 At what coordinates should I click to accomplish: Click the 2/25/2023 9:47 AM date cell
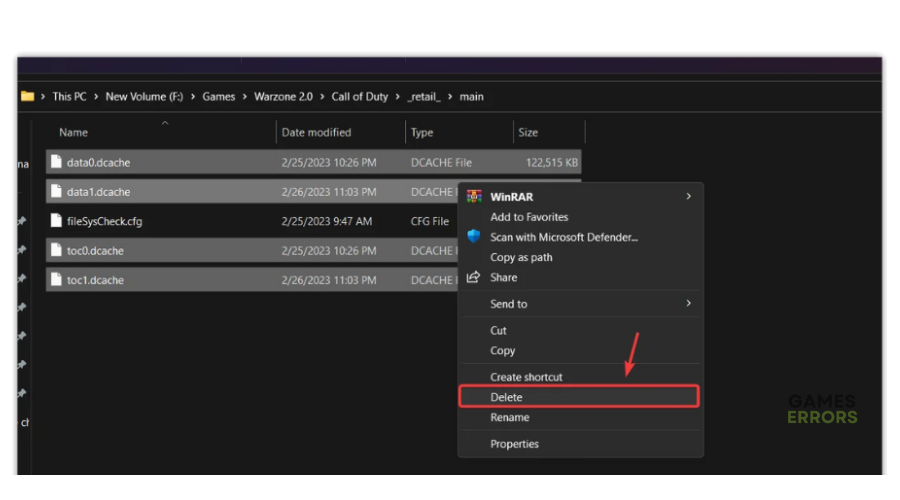[x=327, y=221]
